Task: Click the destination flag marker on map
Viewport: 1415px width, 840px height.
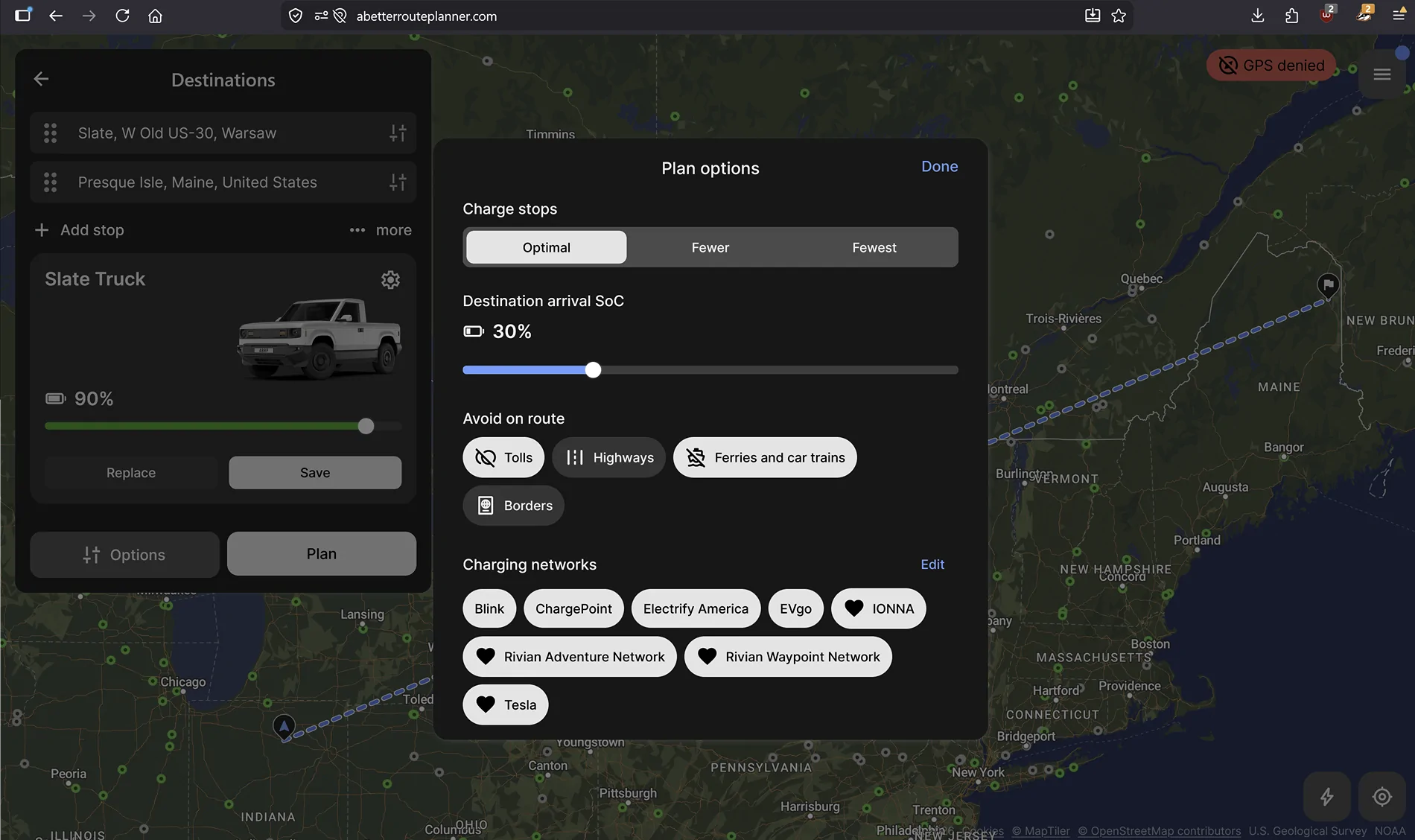Action: click(1328, 285)
